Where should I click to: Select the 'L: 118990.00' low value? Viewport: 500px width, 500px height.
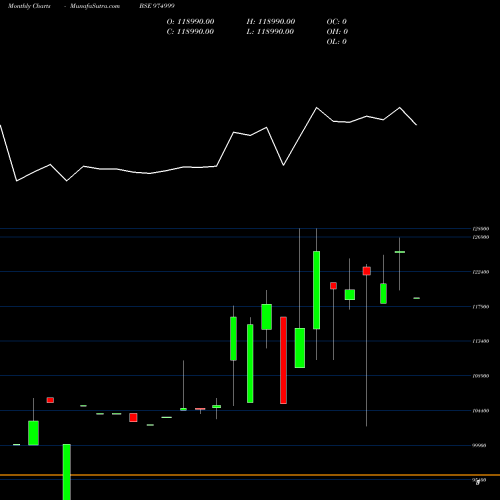270,32
